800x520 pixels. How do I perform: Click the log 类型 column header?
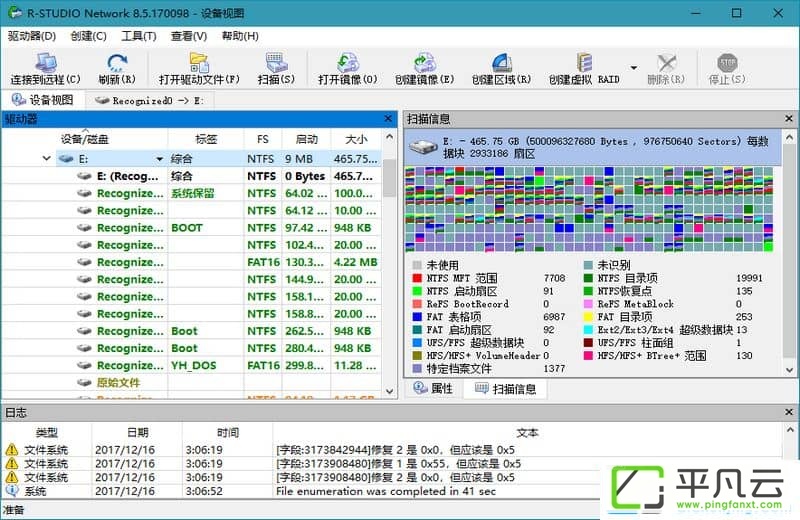coord(46,433)
